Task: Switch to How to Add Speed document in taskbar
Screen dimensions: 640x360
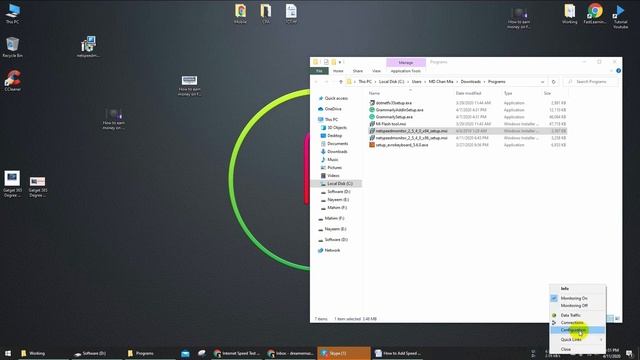Action: pyautogui.click(x=398, y=353)
